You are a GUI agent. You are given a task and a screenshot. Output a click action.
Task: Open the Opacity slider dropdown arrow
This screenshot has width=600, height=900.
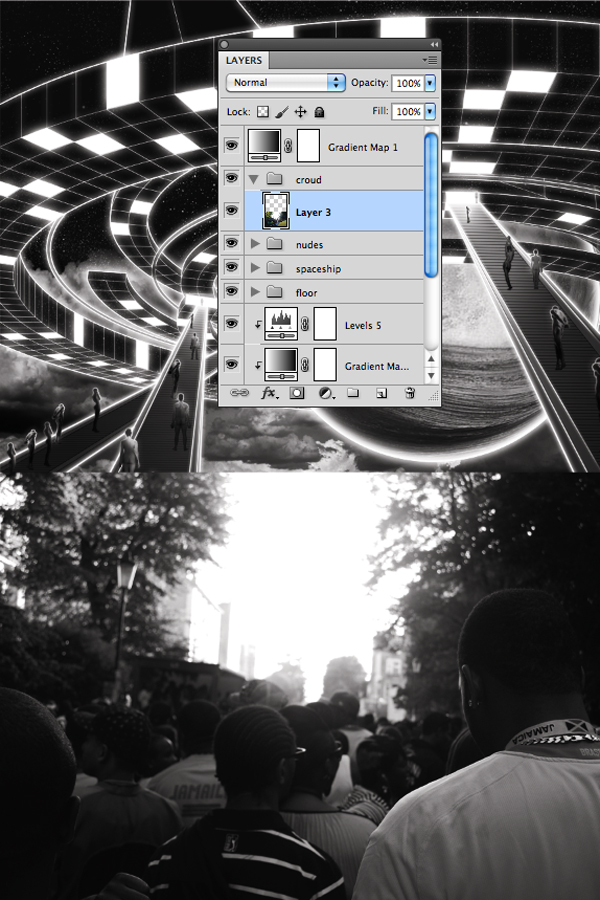[430, 83]
